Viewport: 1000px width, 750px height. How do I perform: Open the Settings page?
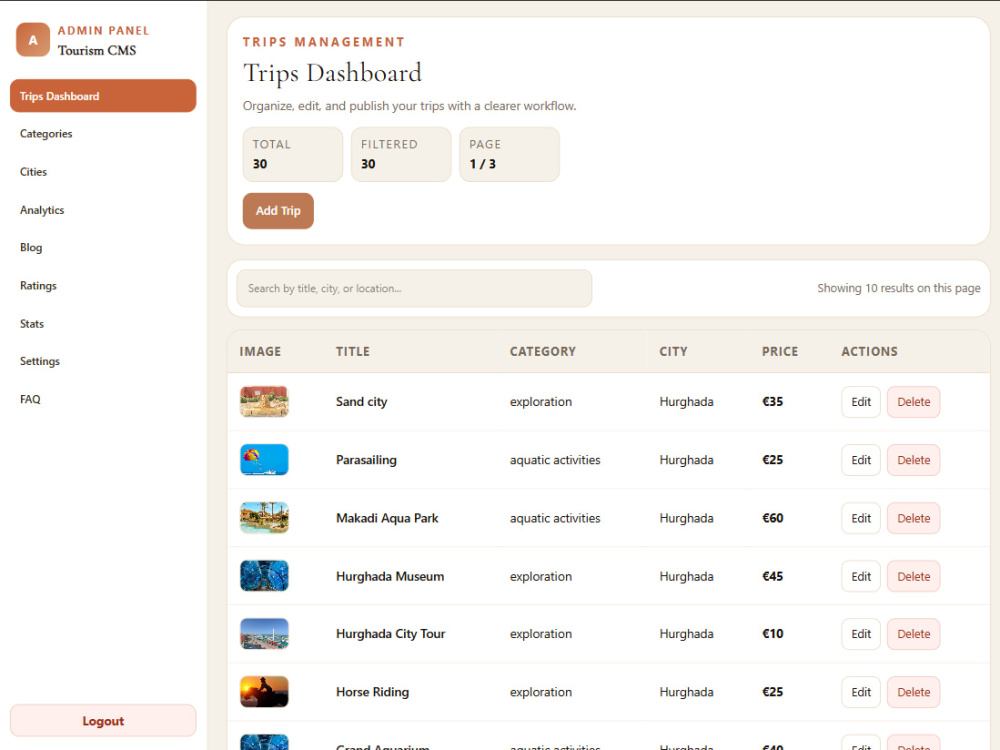click(x=40, y=361)
